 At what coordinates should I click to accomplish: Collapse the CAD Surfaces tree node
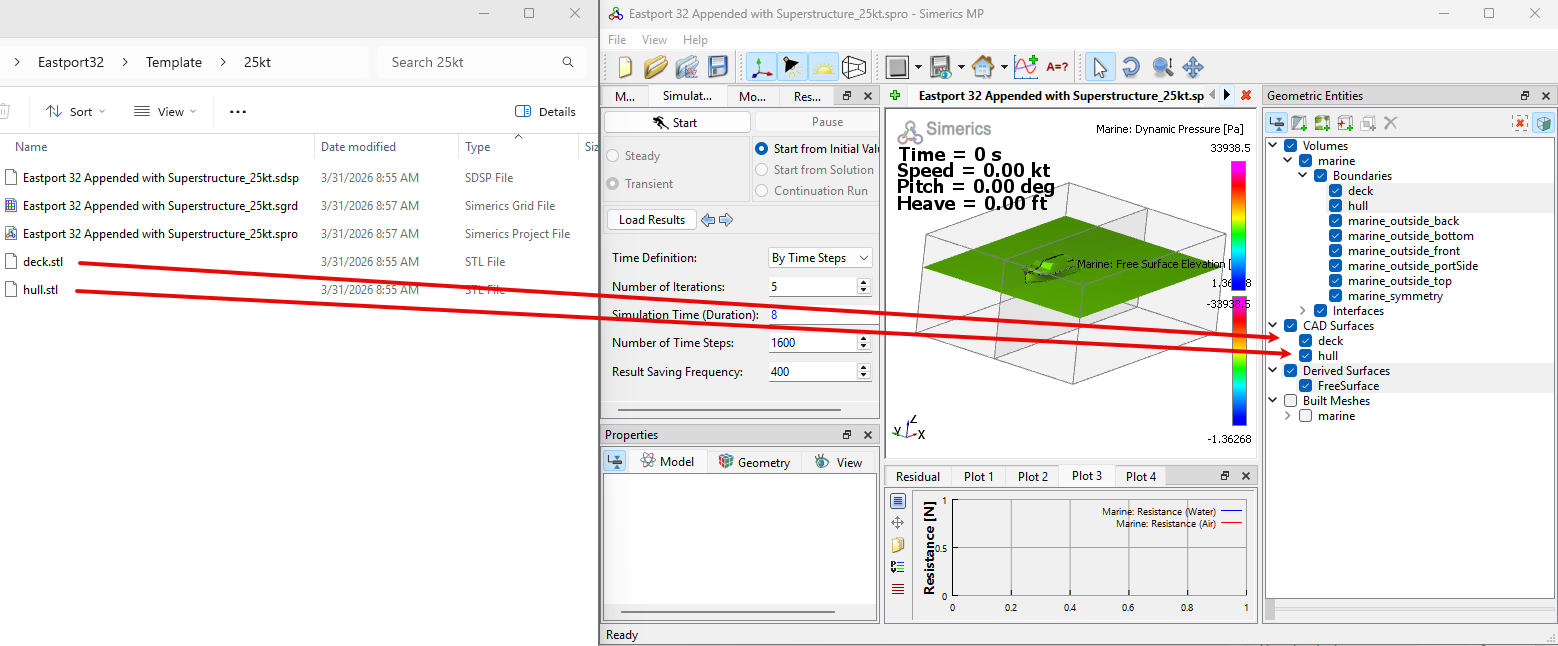point(1274,326)
